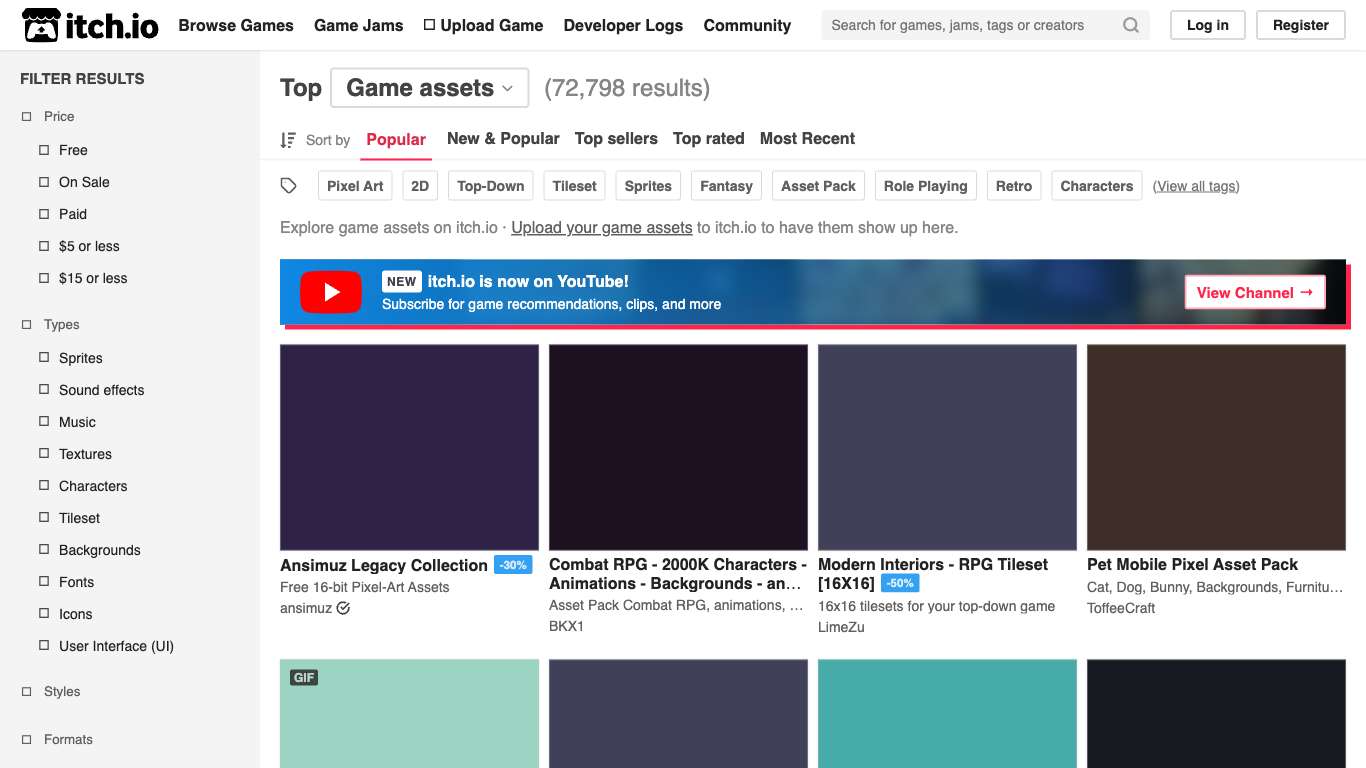Image resolution: width=1366 pixels, height=768 pixels.
Task: Select the Popular sort tab
Action: coord(396,139)
